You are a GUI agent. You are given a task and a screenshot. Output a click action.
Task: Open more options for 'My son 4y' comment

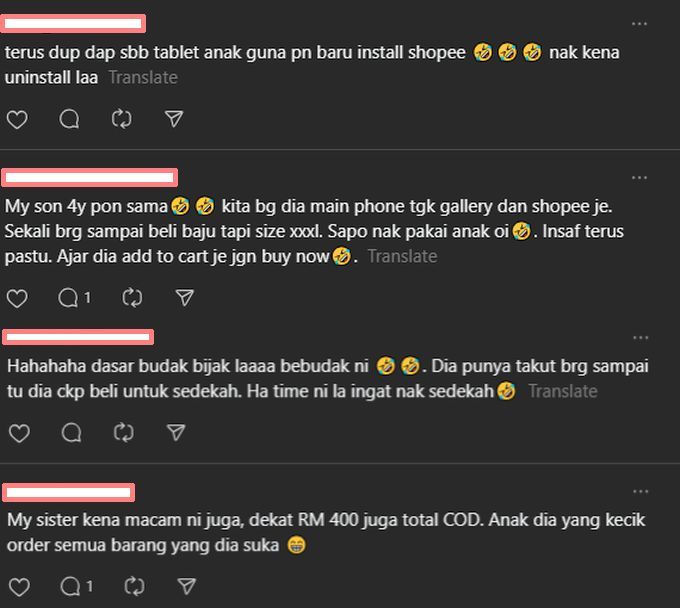click(639, 178)
